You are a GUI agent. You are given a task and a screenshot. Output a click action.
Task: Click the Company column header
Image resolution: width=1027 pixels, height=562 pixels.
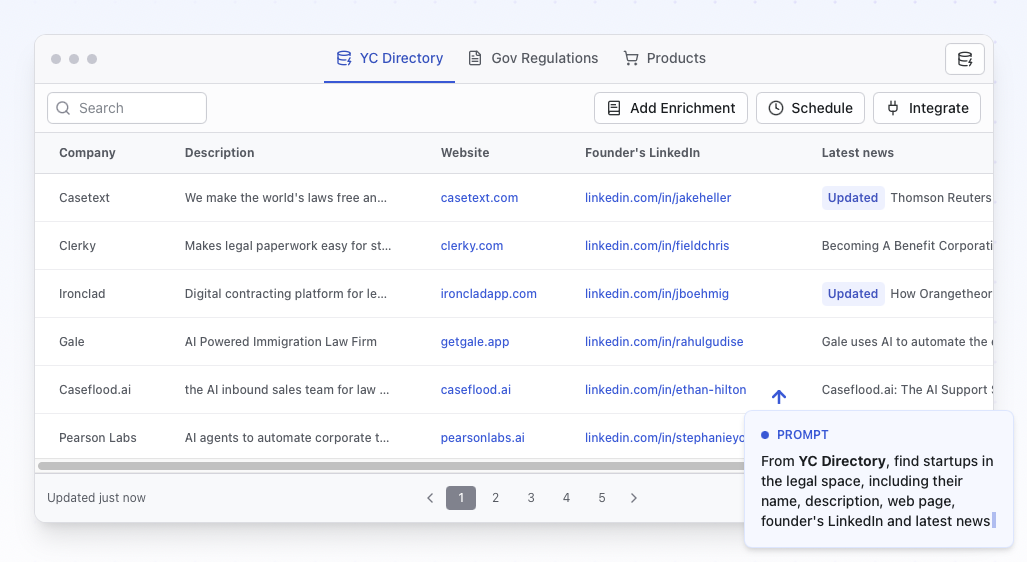(87, 153)
